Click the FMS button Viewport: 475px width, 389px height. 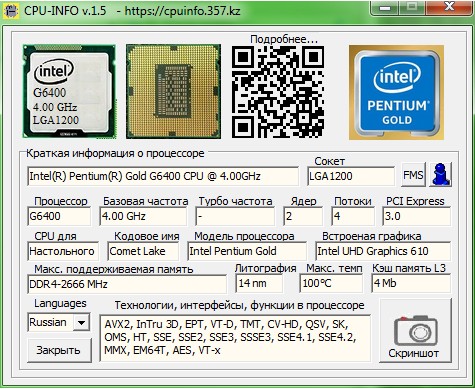[x=413, y=175]
